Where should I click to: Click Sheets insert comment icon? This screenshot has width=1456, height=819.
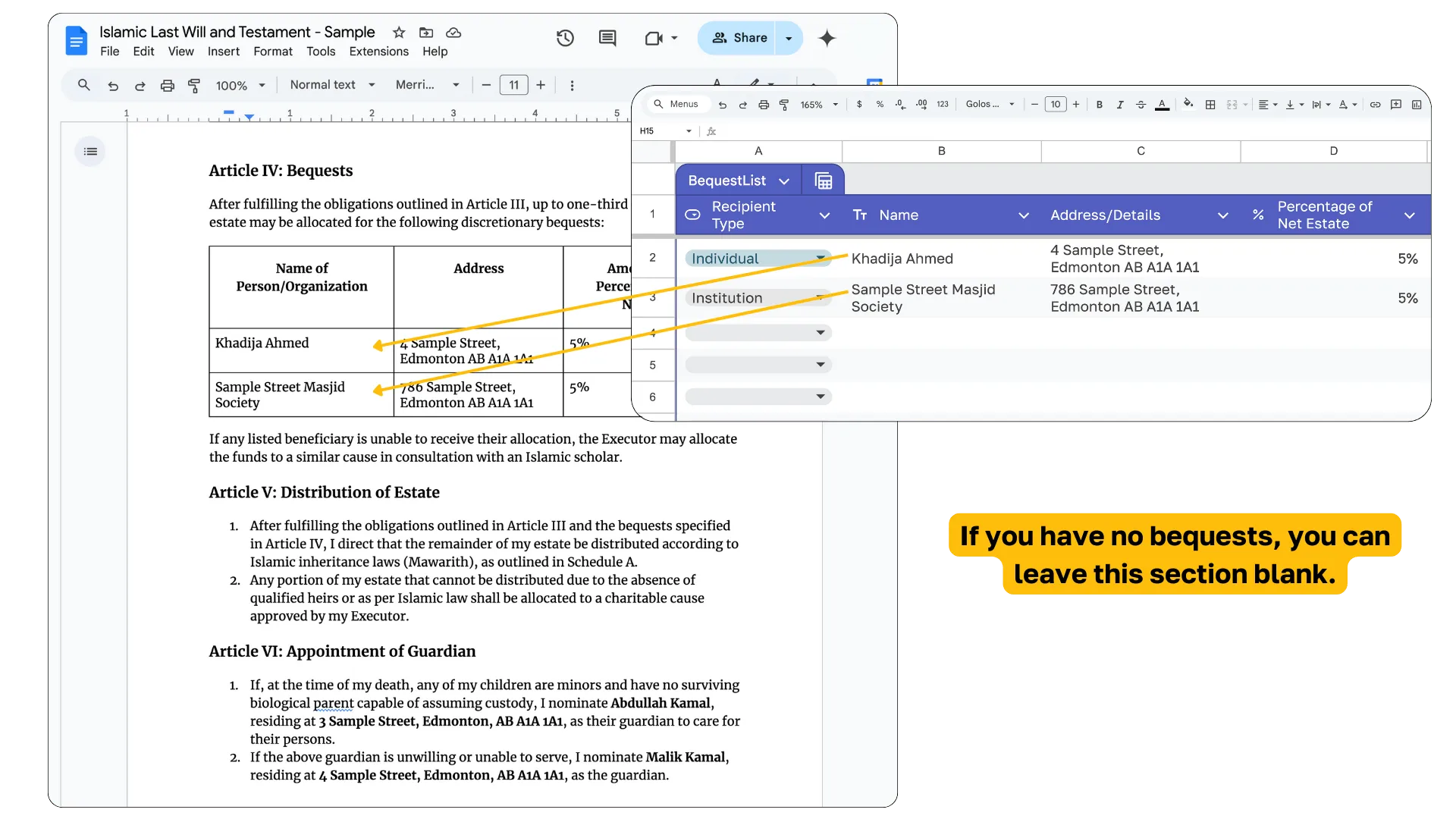pos(1396,105)
